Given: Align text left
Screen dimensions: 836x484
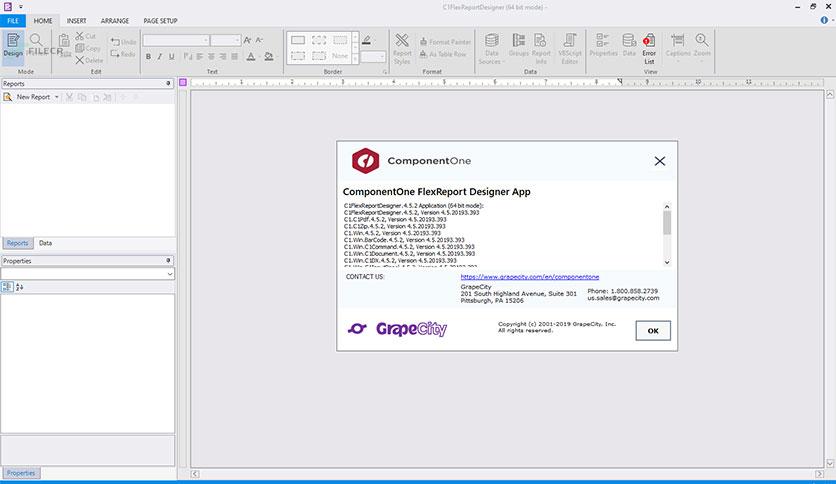Looking at the screenshot, I should coord(200,57).
